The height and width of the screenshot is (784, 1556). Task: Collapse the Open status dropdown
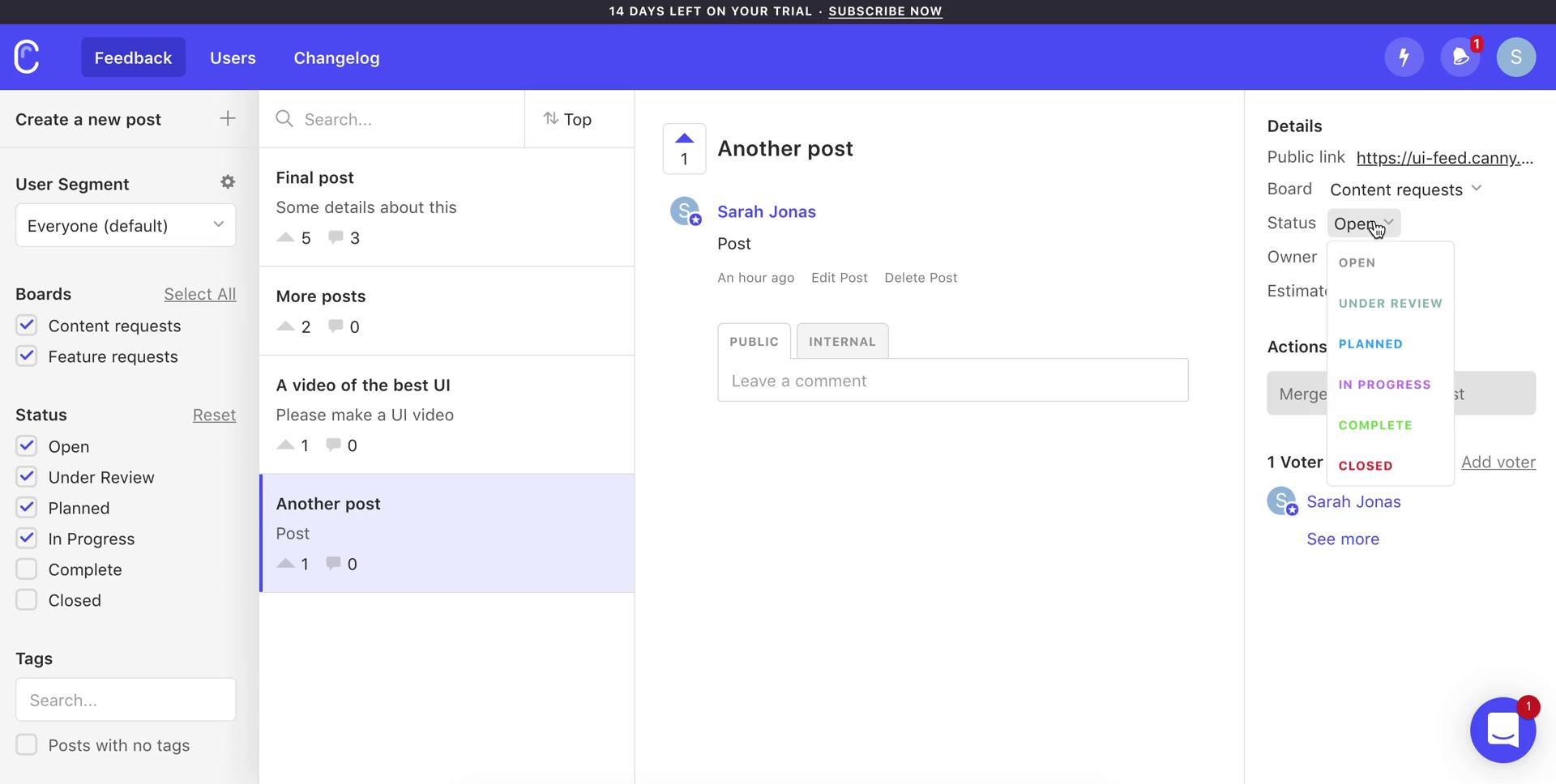(1364, 224)
